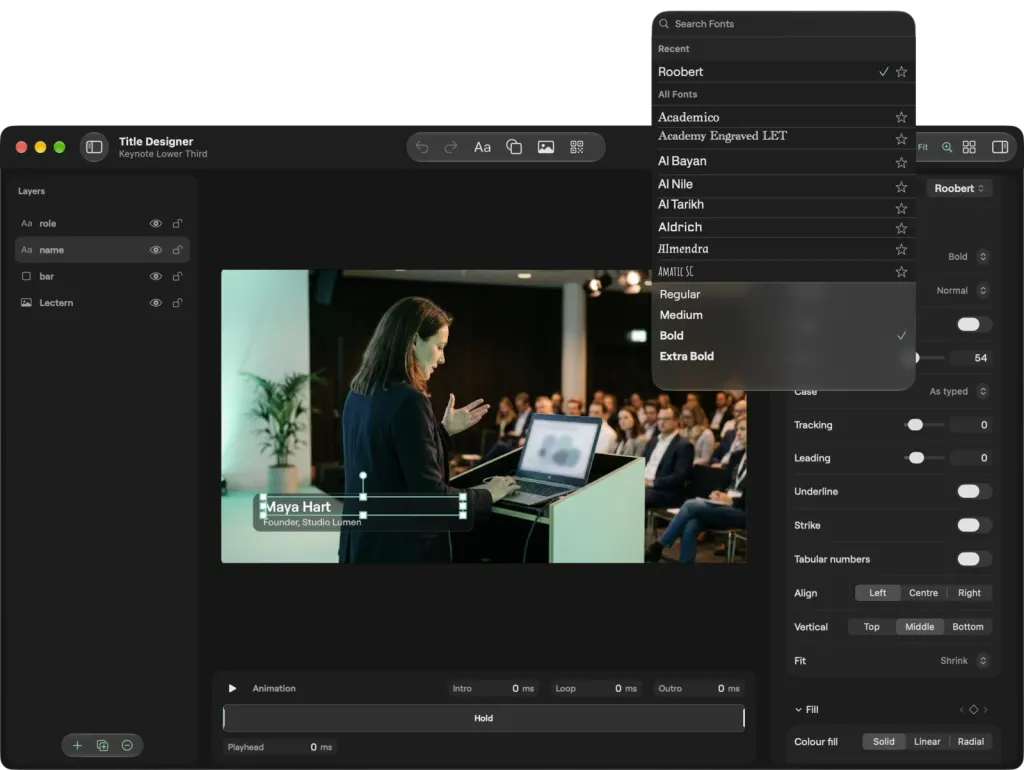This screenshot has height=770, width=1024.
Task: Click the redo arrow in toolbar
Action: [x=451, y=147]
